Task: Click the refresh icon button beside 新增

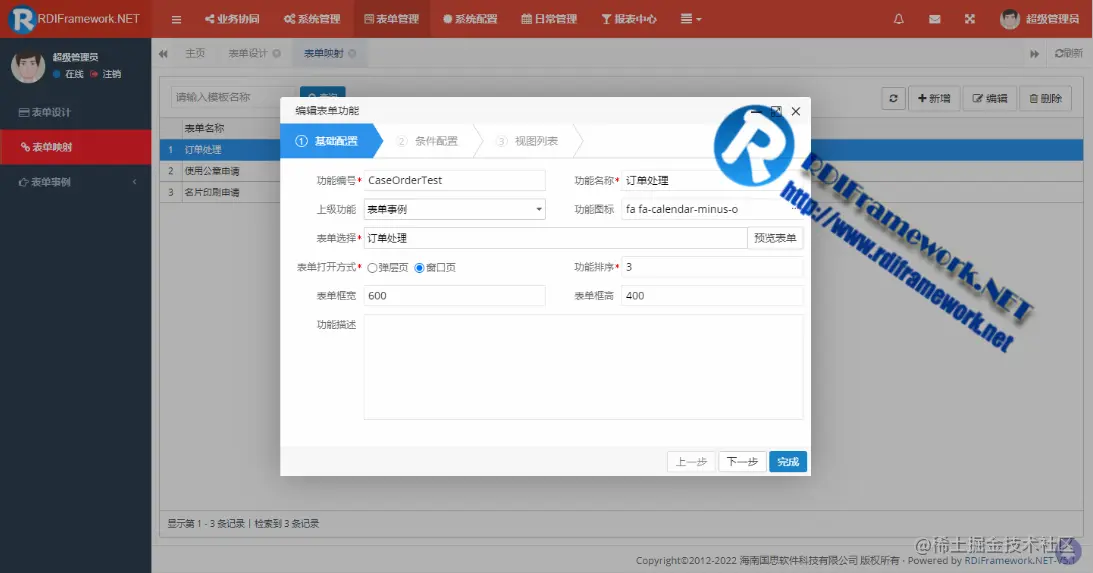Action: click(x=893, y=98)
